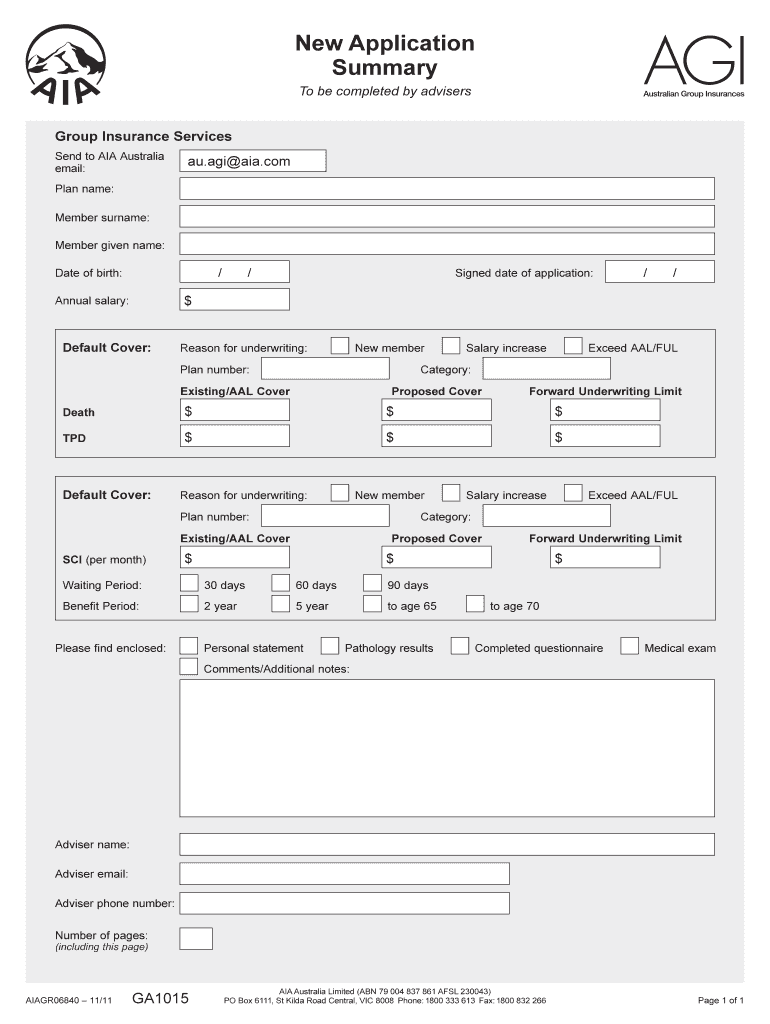The height and width of the screenshot is (1024, 770).
Task: Click the Adviser email field
Action: (x=344, y=874)
